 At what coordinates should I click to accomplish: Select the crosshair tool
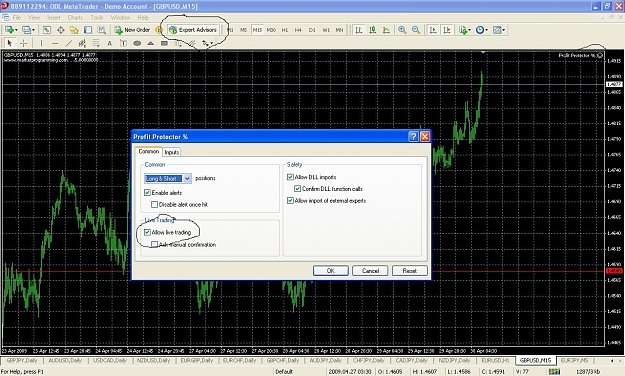[24, 43]
